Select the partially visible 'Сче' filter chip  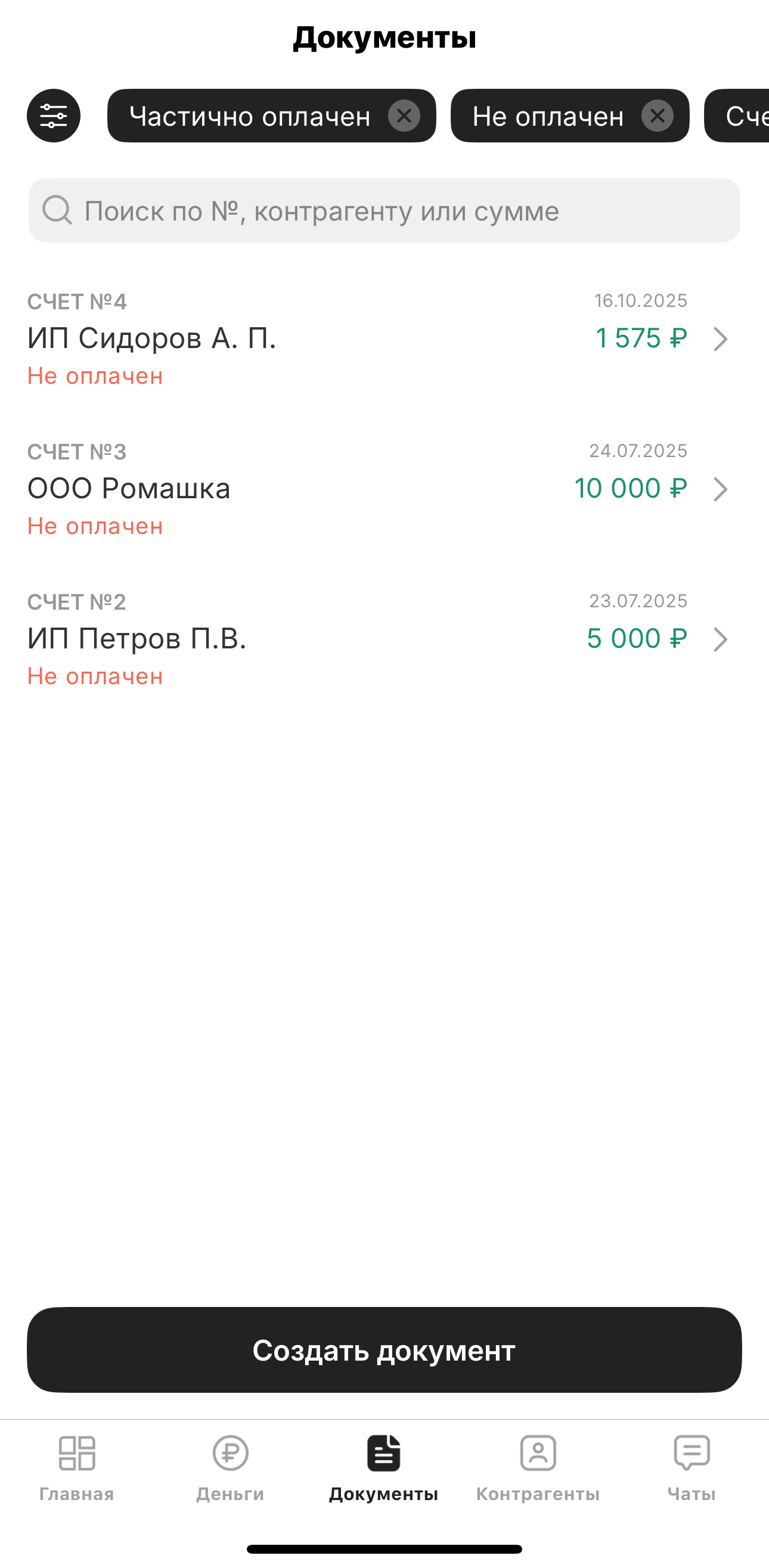[x=744, y=116]
